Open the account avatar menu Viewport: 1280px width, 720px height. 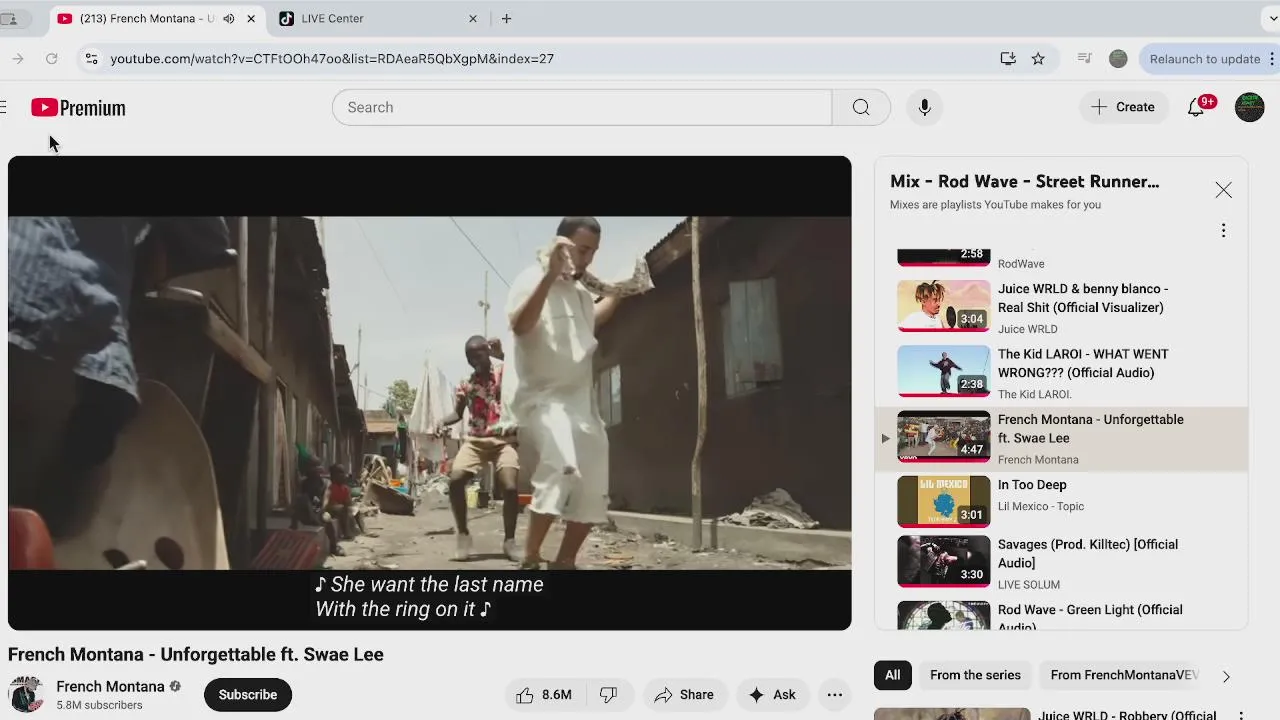click(x=1249, y=107)
